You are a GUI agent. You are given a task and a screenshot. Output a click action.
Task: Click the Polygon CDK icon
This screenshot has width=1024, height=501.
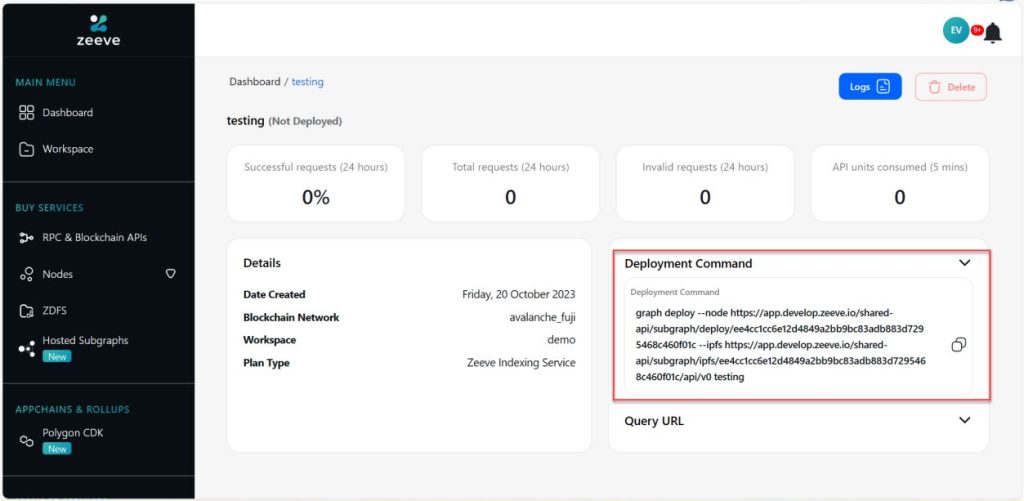tap(26, 441)
